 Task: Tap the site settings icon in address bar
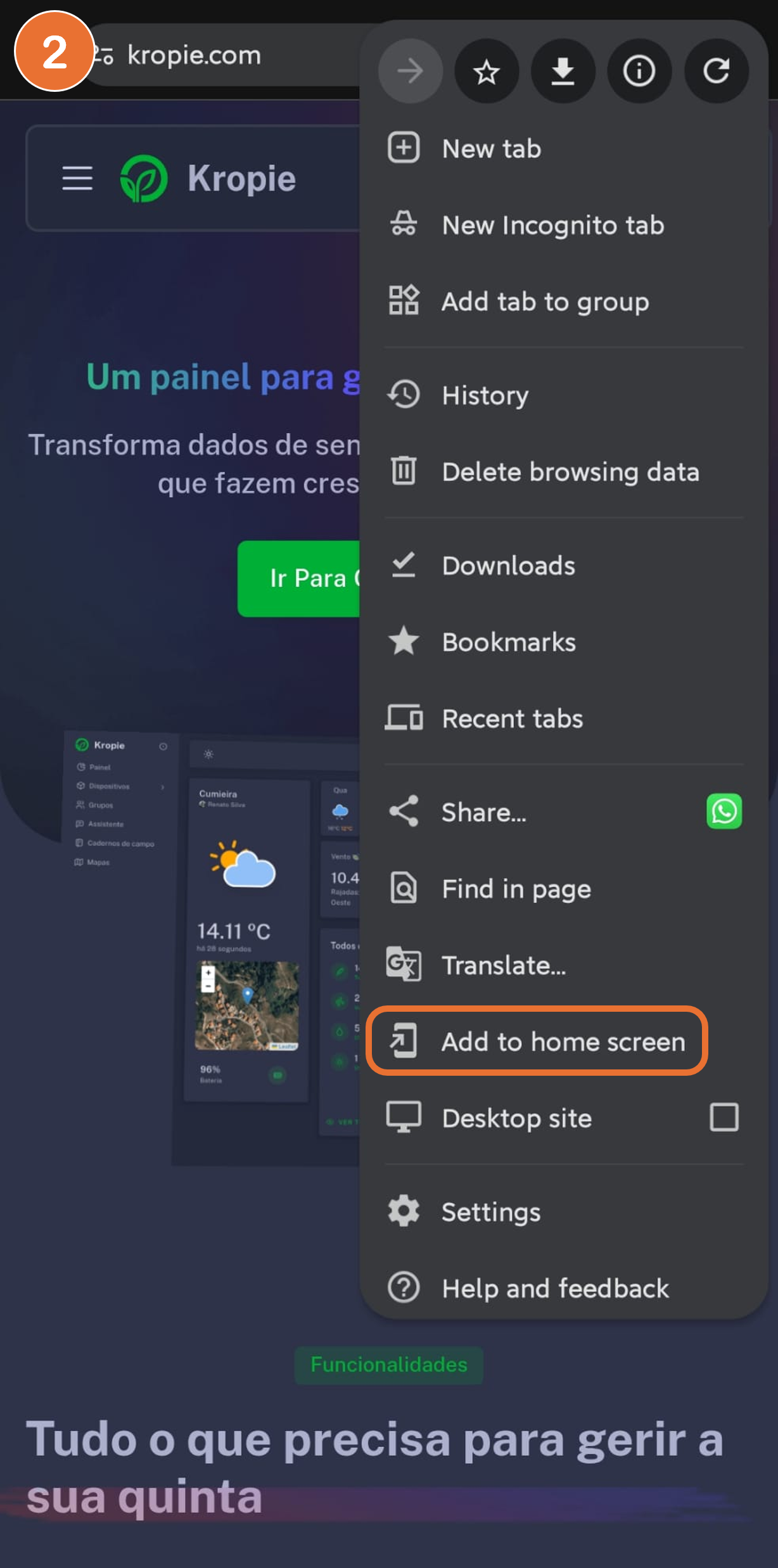105,56
